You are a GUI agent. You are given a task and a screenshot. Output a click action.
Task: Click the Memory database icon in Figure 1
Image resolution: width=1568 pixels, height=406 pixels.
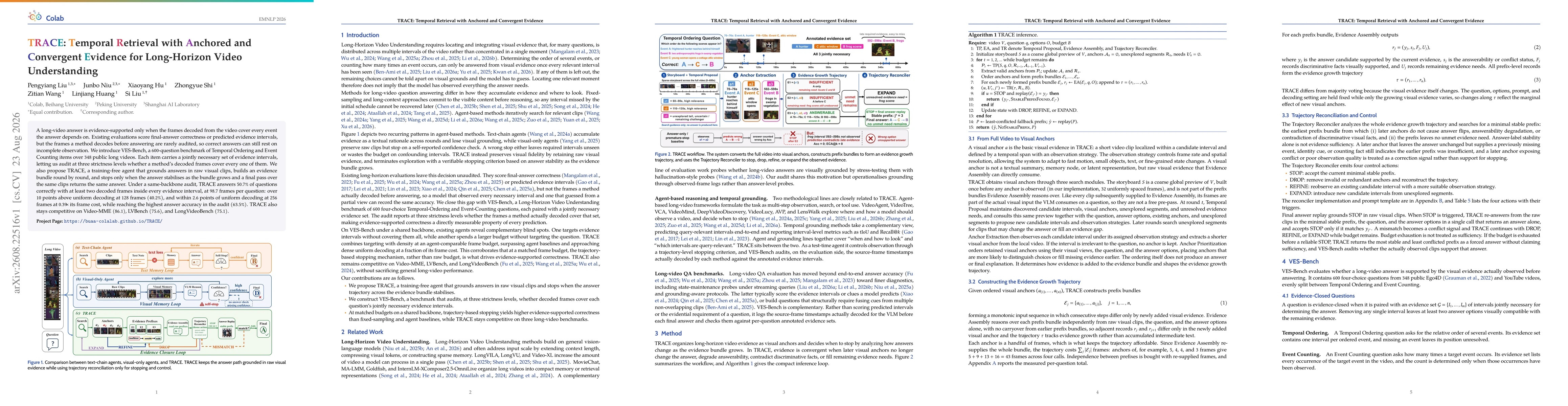click(171, 262)
